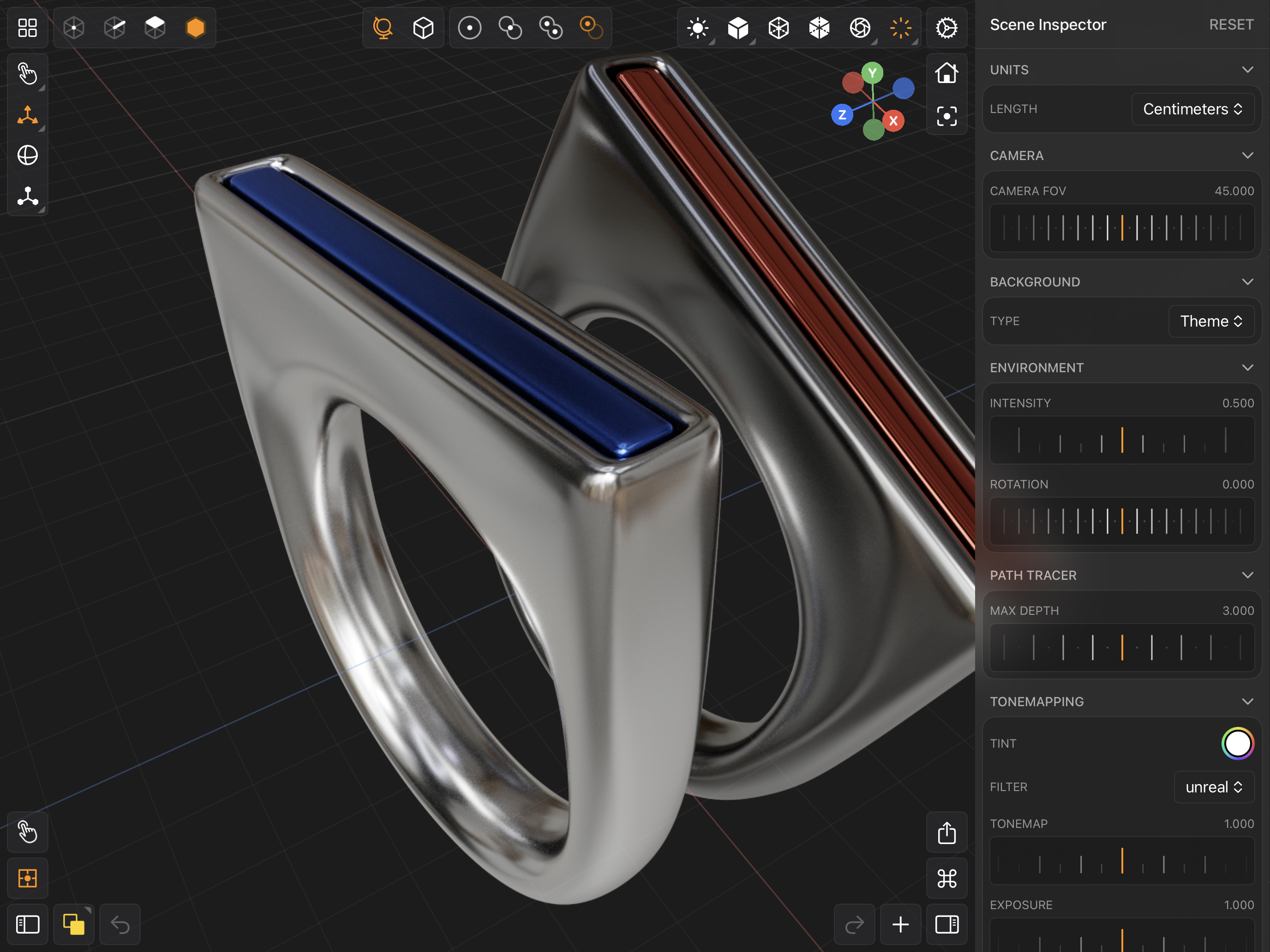Viewport: 1270px width, 952px height.
Task: Click RESET in Scene Inspector
Action: [x=1231, y=24]
